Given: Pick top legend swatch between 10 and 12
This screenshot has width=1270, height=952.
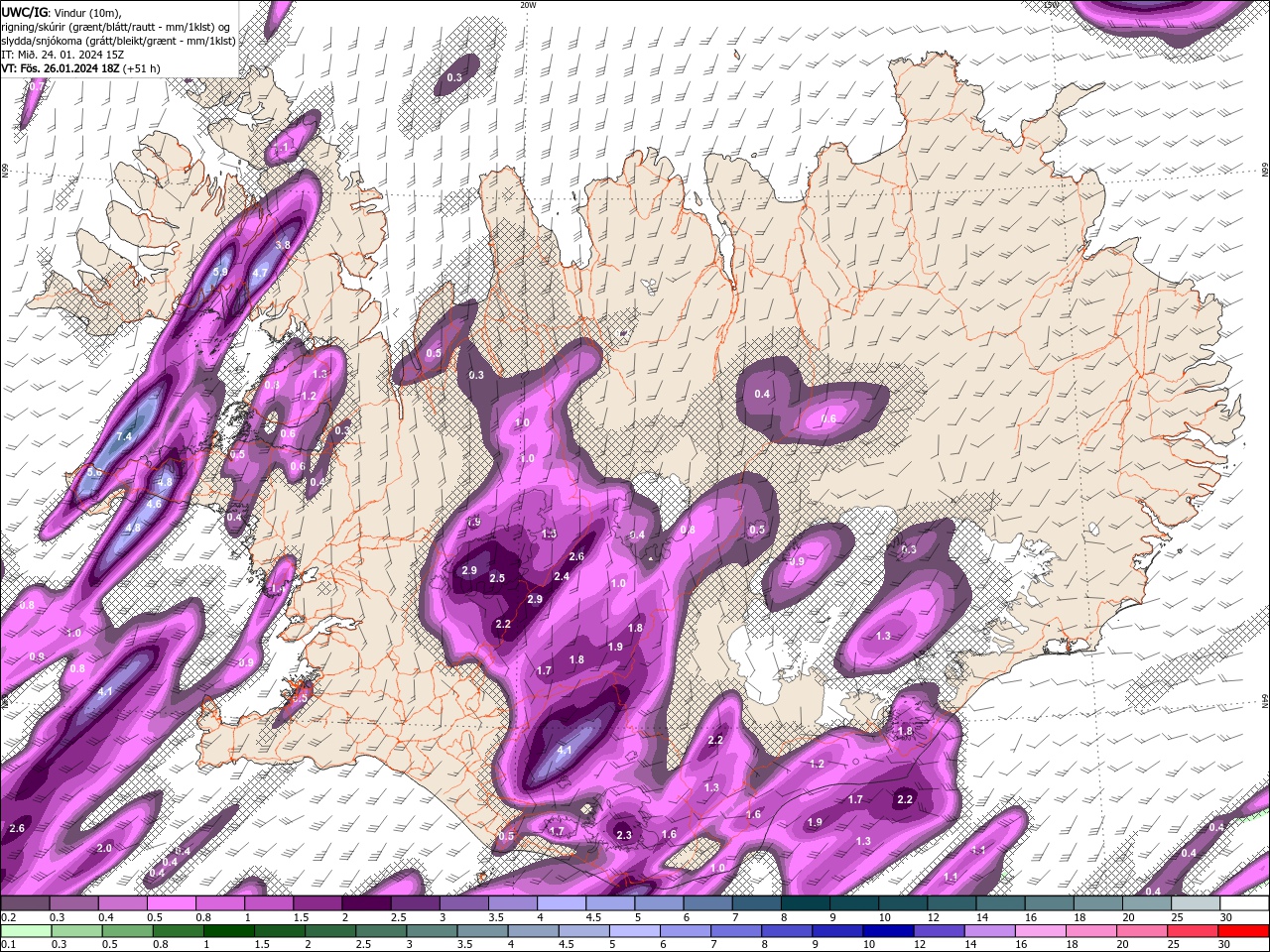Looking at the screenshot, I should coord(904,903).
